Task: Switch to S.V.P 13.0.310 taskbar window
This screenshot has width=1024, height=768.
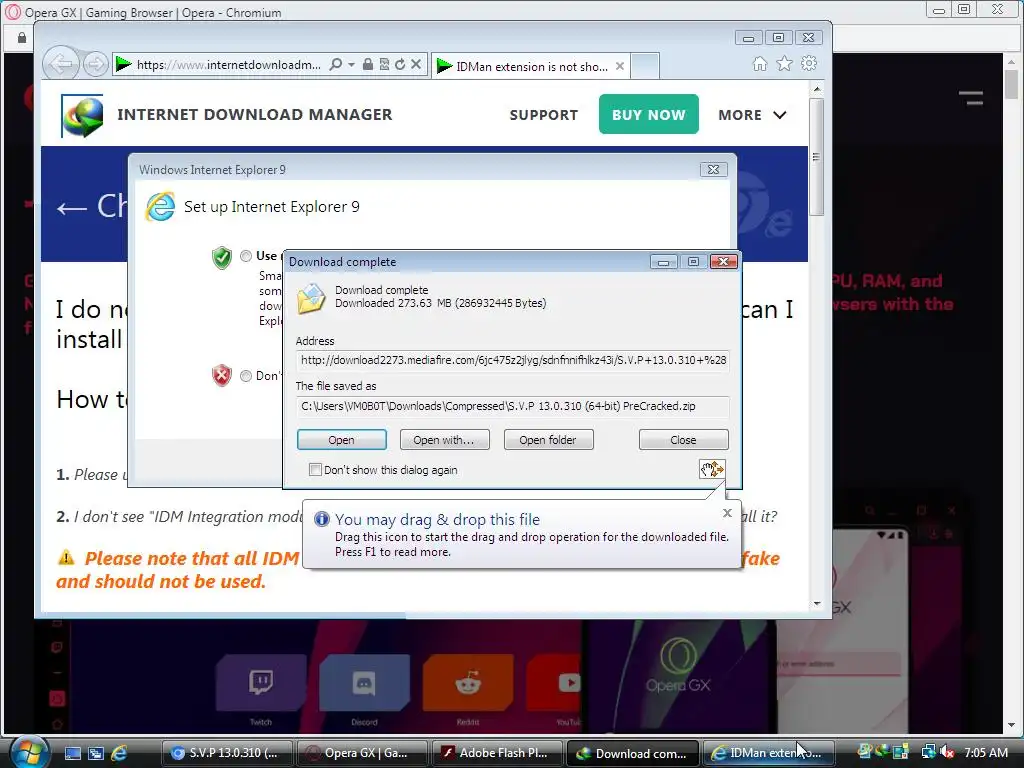Action: (227, 753)
